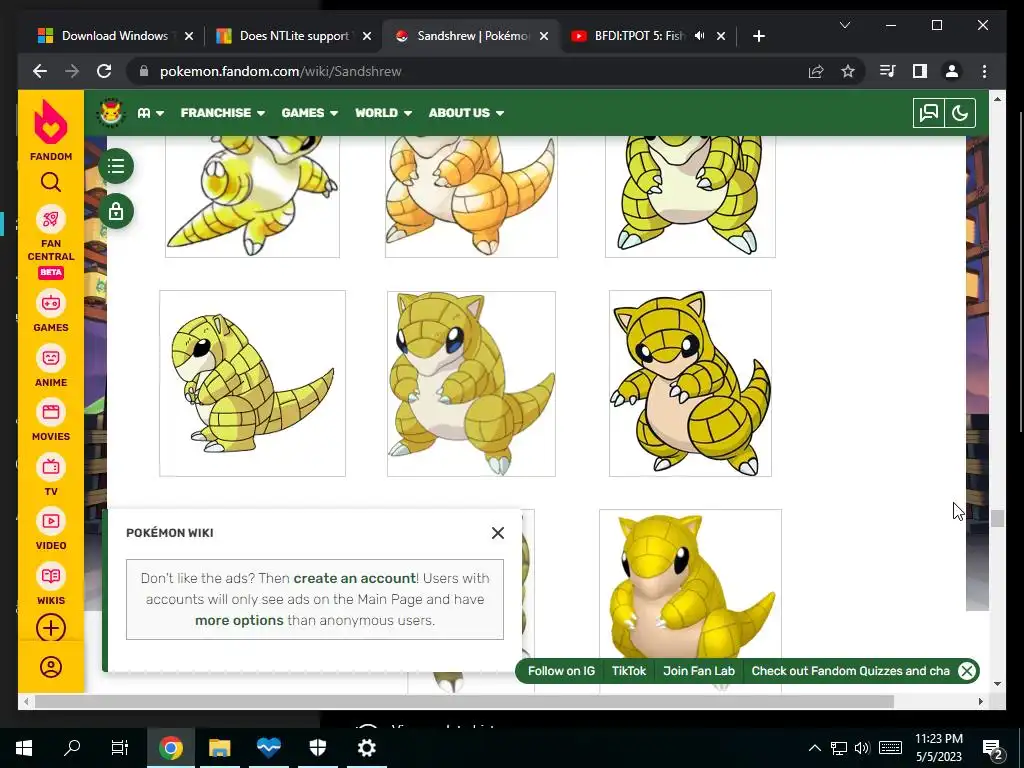Click the address bar URL
1024x768 pixels.
coord(281,72)
